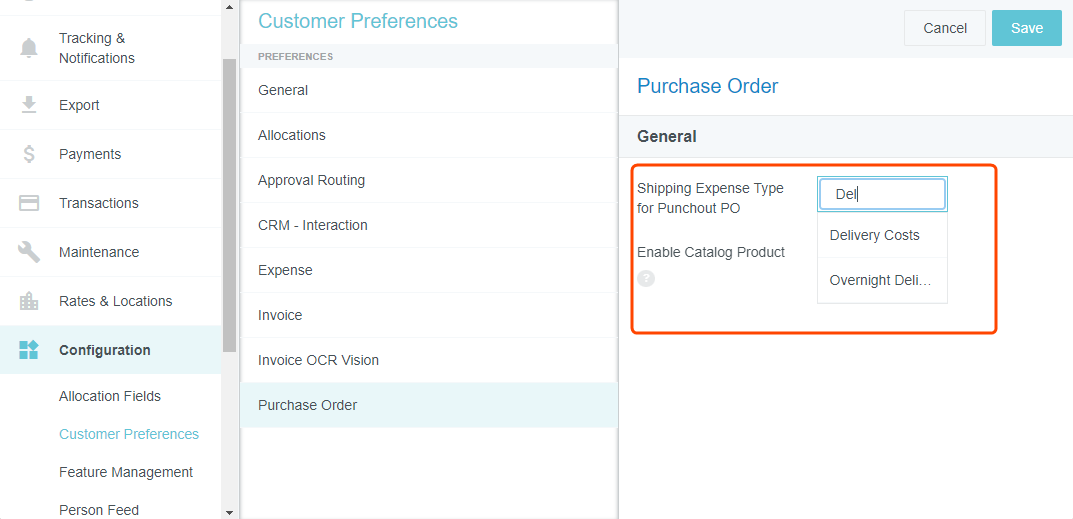The height and width of the screenshot is (519, 1073).
Task: Open Feature Management in the sidebar
Action: click(x=126, y=472)
